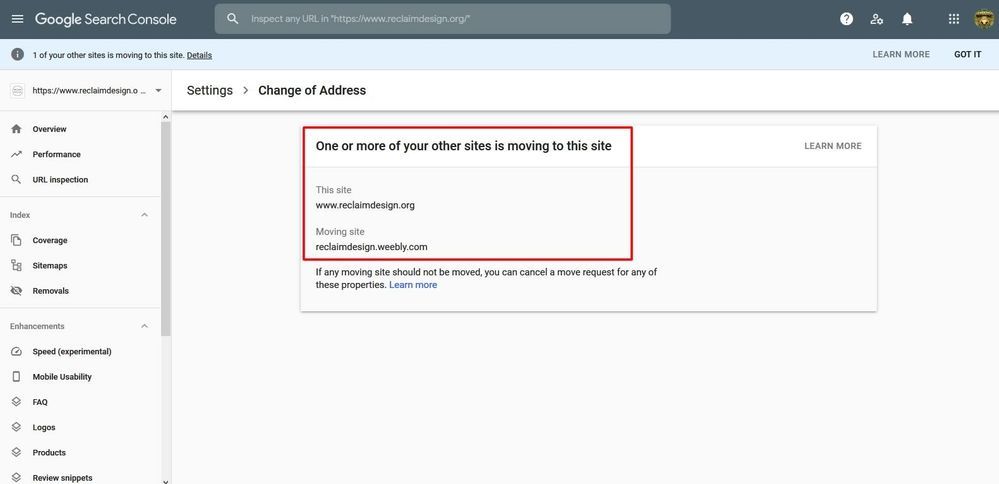Image resolution: width=999 pixels, height=484 pixels.
Task: Click the Google Search Console logo
Action: pos(106,19)
